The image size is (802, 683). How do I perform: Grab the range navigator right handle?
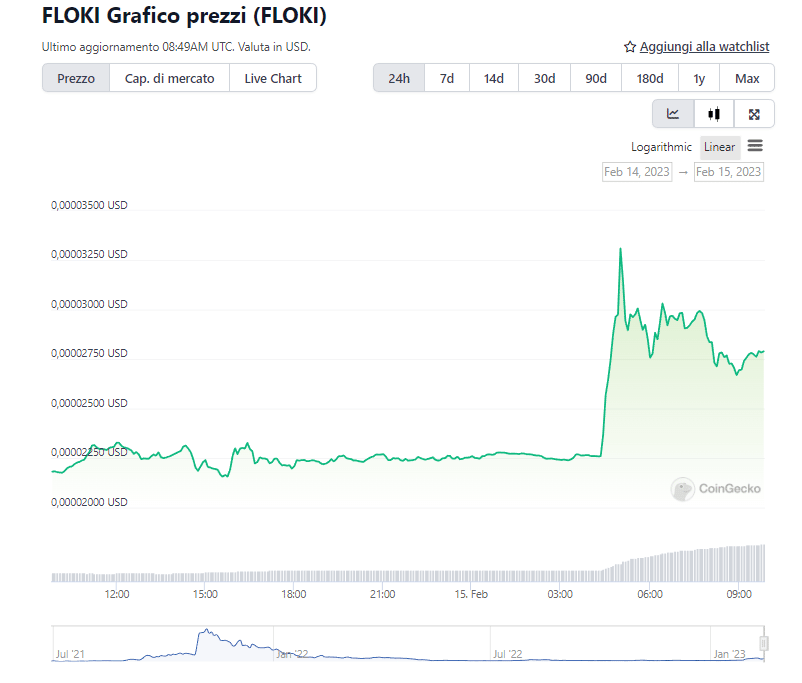coord(764,643)
